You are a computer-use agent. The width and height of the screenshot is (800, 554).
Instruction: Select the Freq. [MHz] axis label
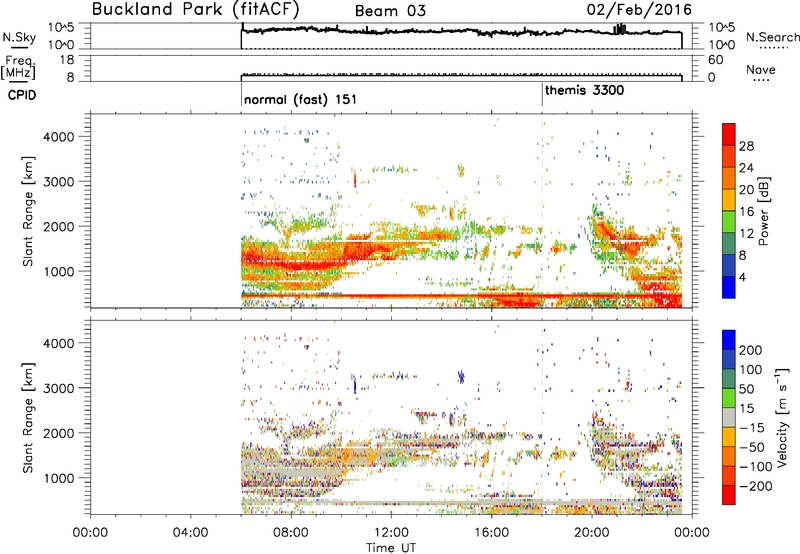pyautogui.click(x=18, y=68)
